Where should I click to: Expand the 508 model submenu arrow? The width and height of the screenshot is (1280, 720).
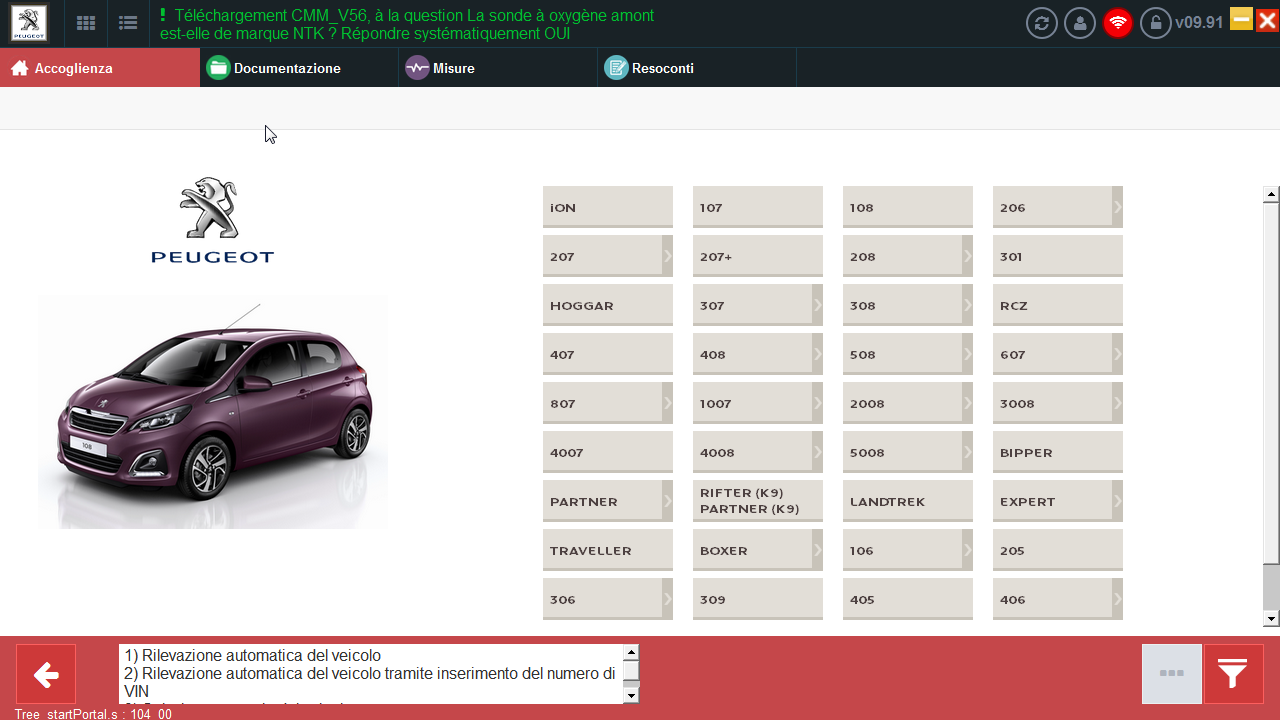click(967, 354)
